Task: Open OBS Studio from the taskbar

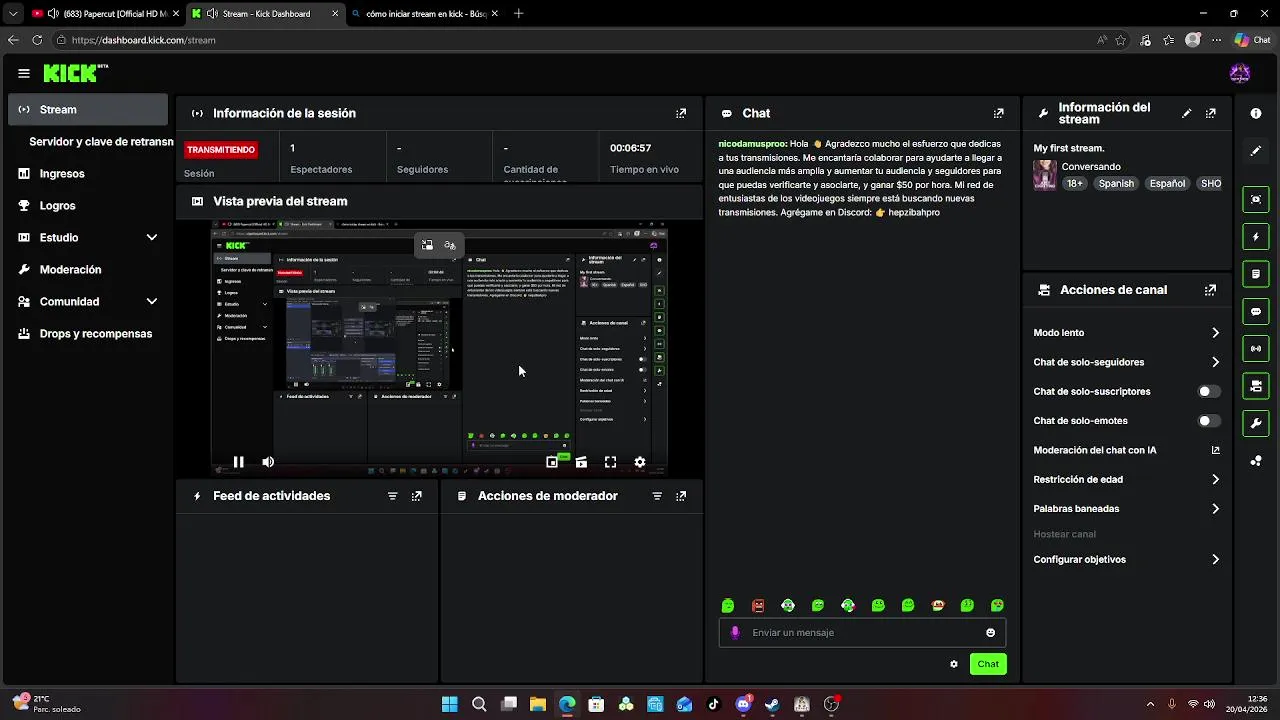Action: (x=831, y=704)
